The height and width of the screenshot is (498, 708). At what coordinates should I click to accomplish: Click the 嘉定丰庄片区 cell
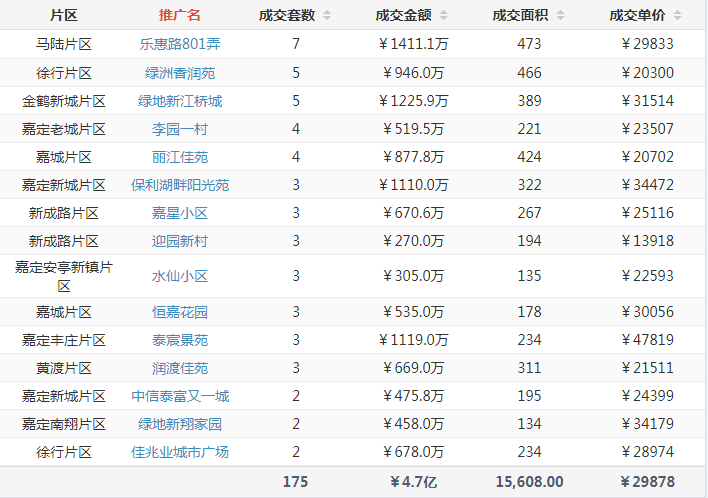point(64,340)
